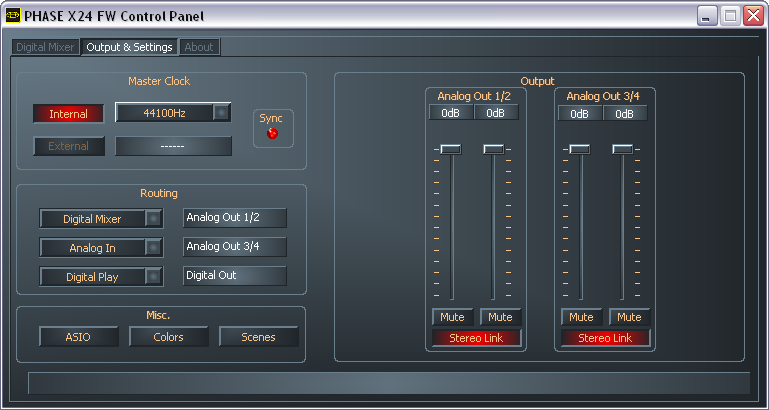Click the Digital Out routing destination field
769x410 pixels.
[x=235, y=276]
